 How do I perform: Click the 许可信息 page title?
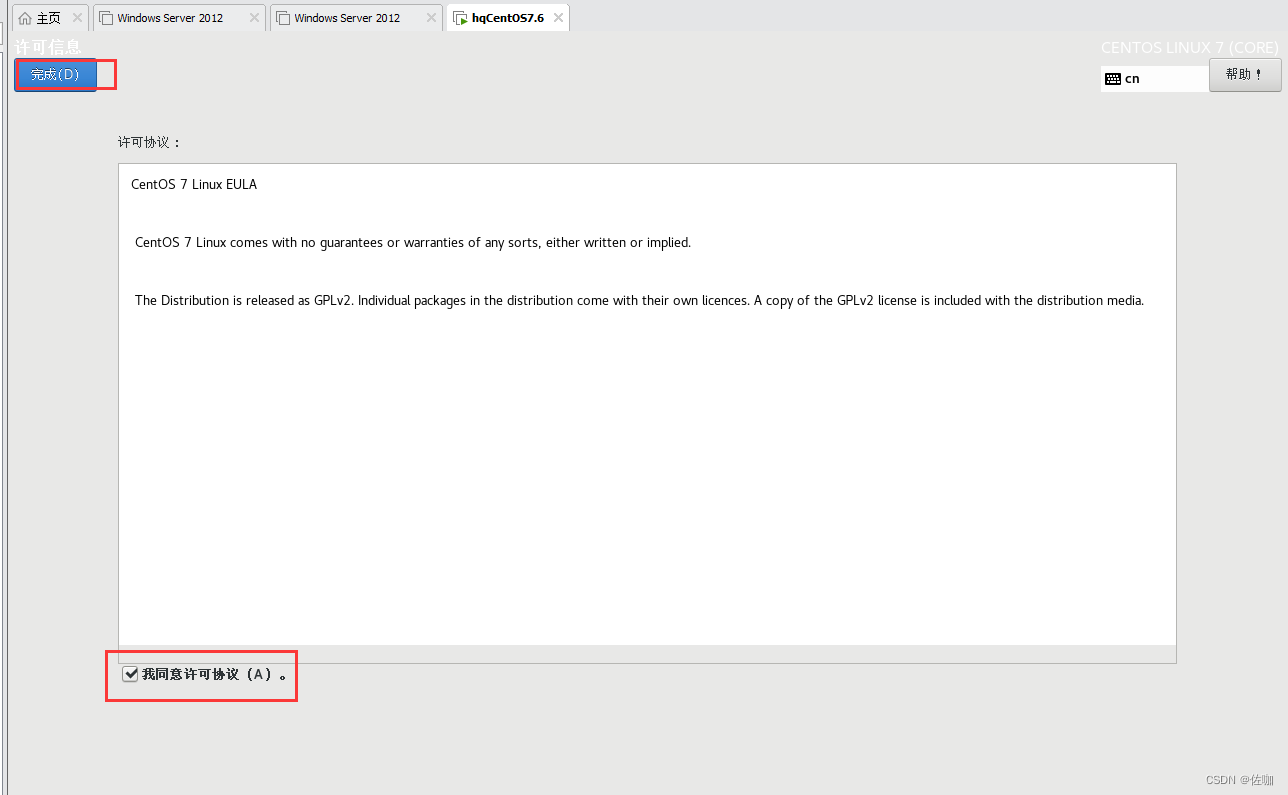[x=48, y=47]
